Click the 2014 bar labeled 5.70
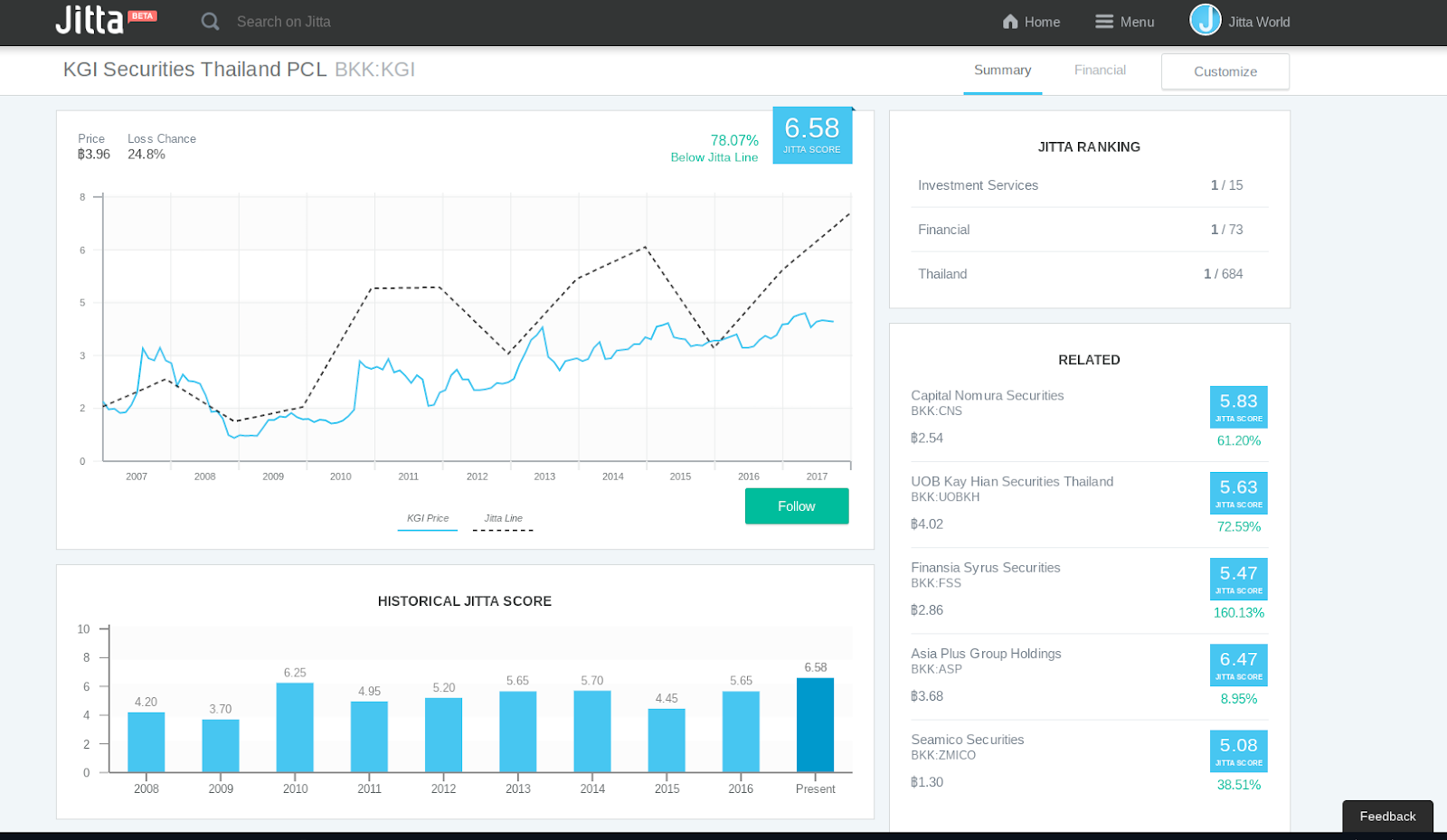The image size is (1447, 840). 592,731
